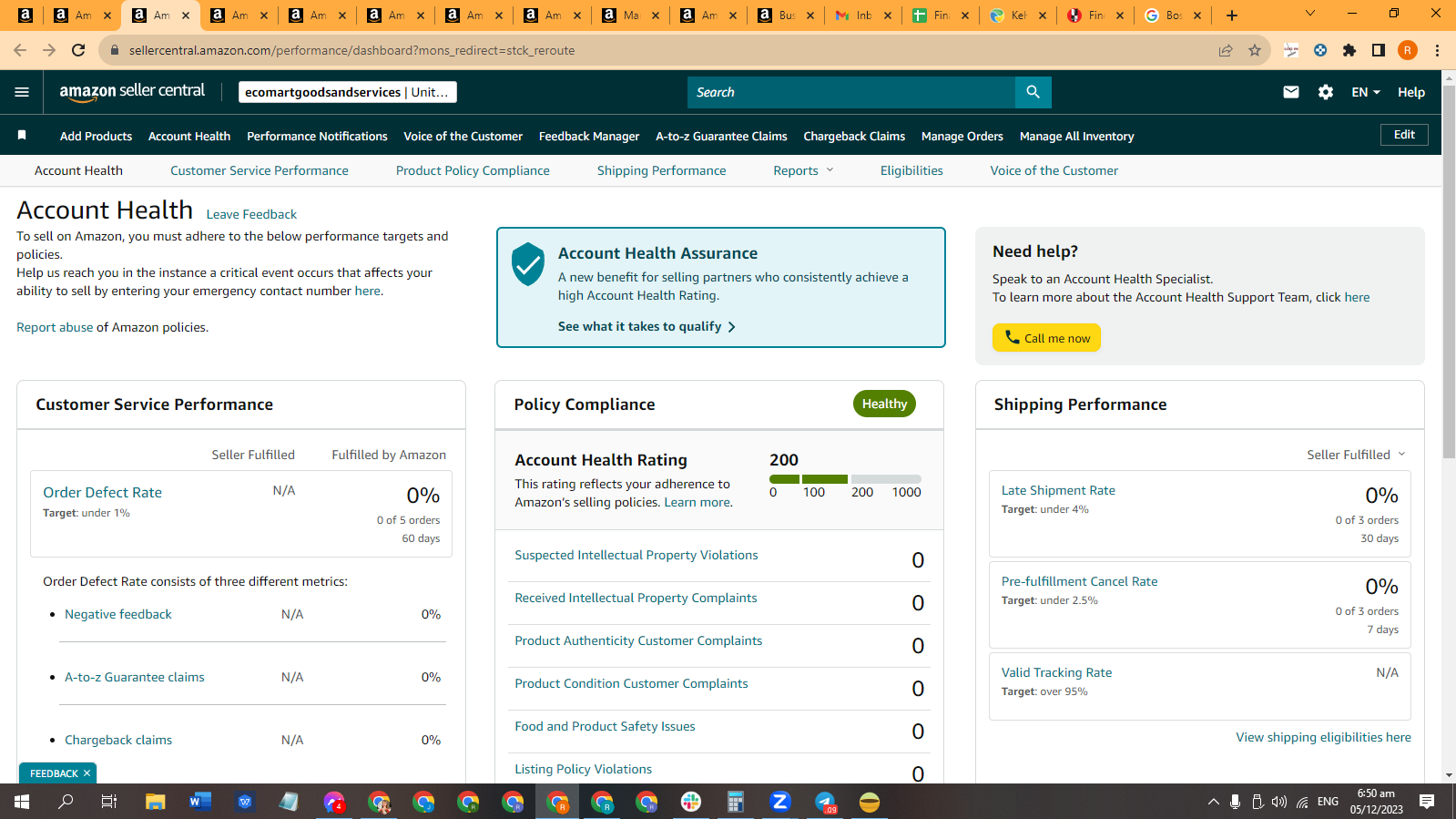Open the Calculator from the taskbar

(x=736, y=802)
